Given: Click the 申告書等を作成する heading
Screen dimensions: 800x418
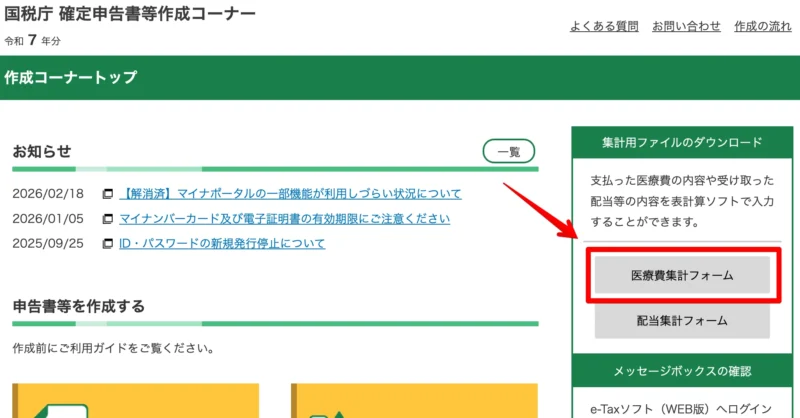Looking at the screenshot, I should pos(79,306).
